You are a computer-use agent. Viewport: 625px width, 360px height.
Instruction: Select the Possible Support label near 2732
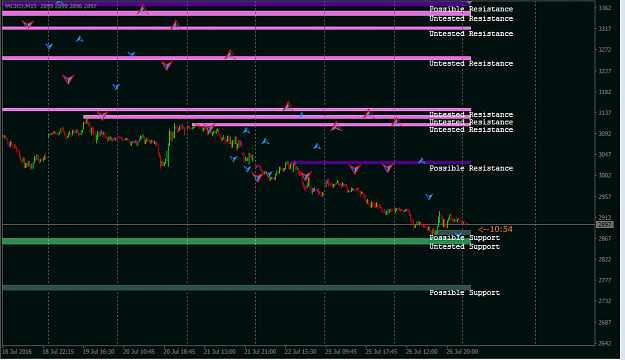(464, 293)
